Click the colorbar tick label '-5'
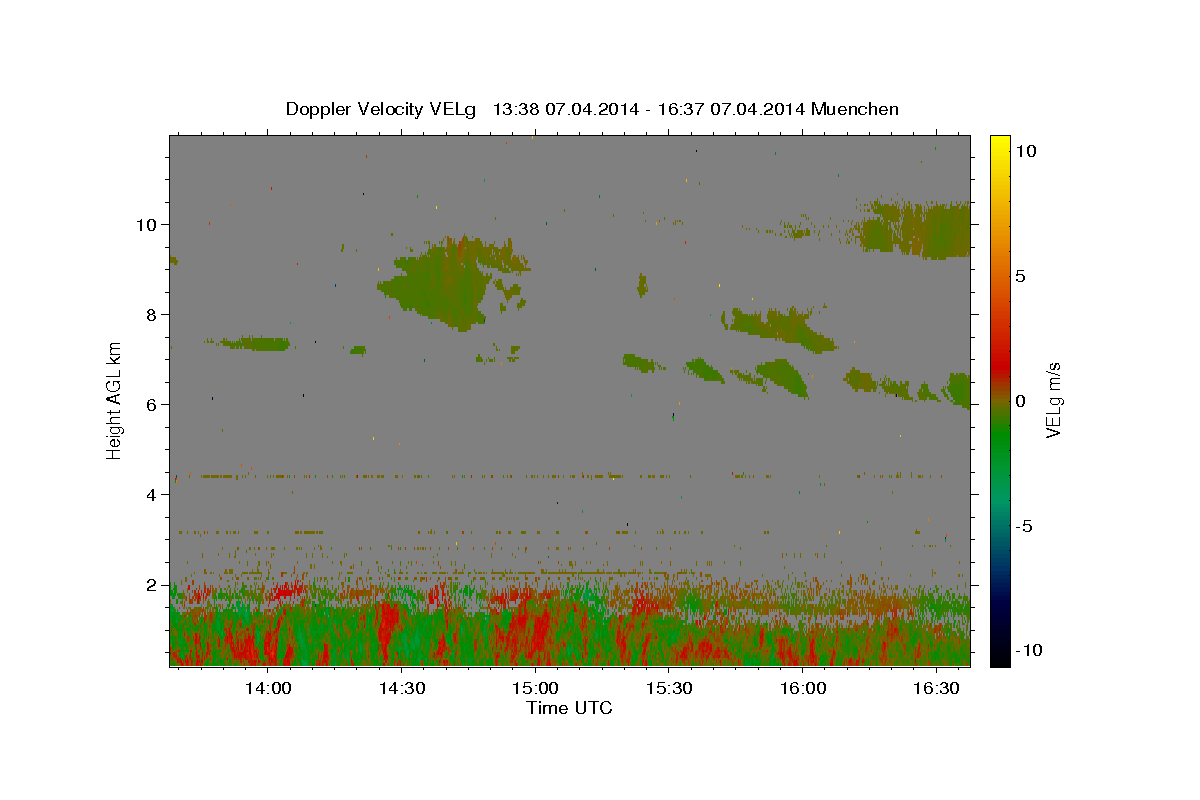The height and width of the screenshot is (800, 1200). click(1023, 526)
